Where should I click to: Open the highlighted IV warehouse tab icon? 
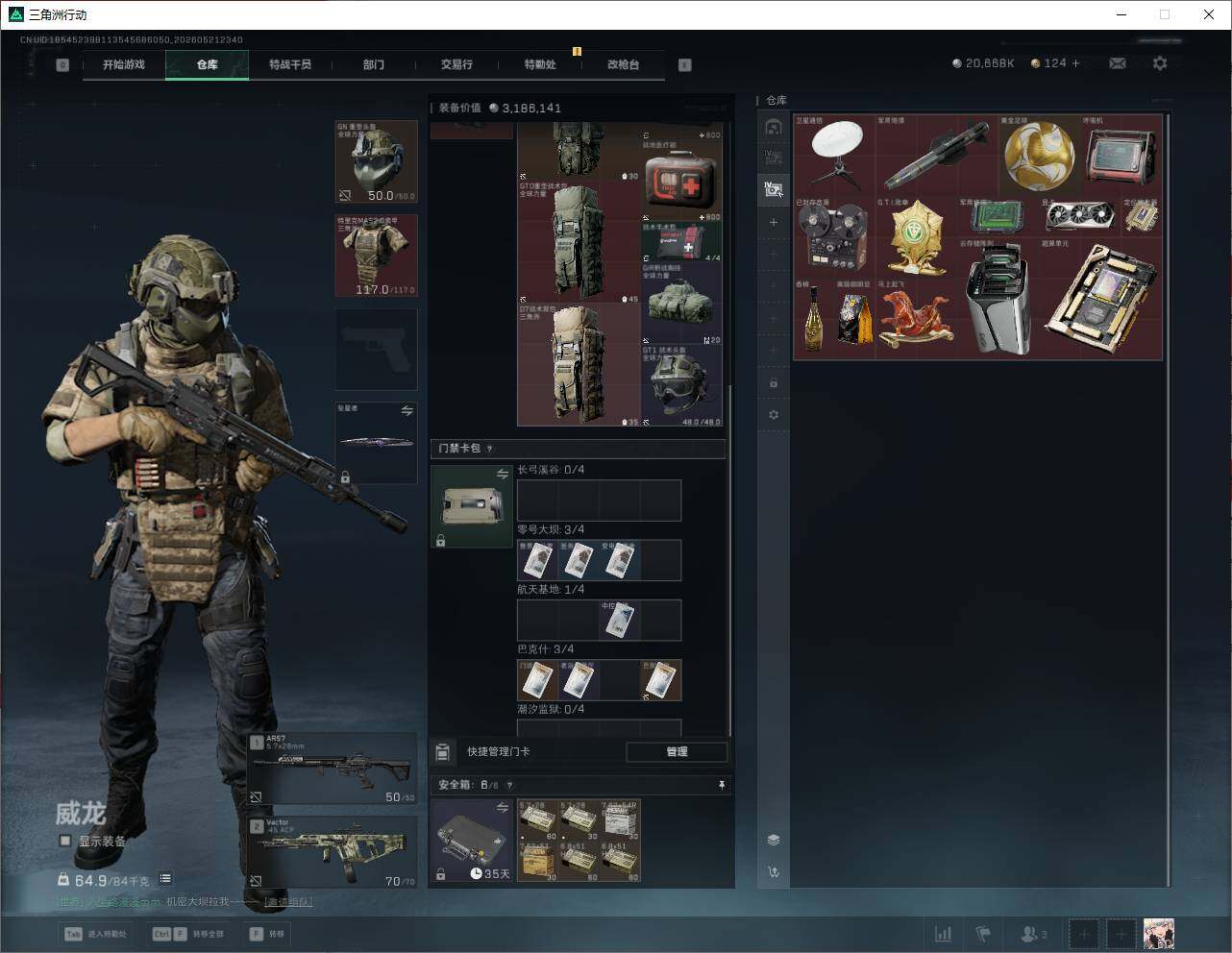coord(774,189)
